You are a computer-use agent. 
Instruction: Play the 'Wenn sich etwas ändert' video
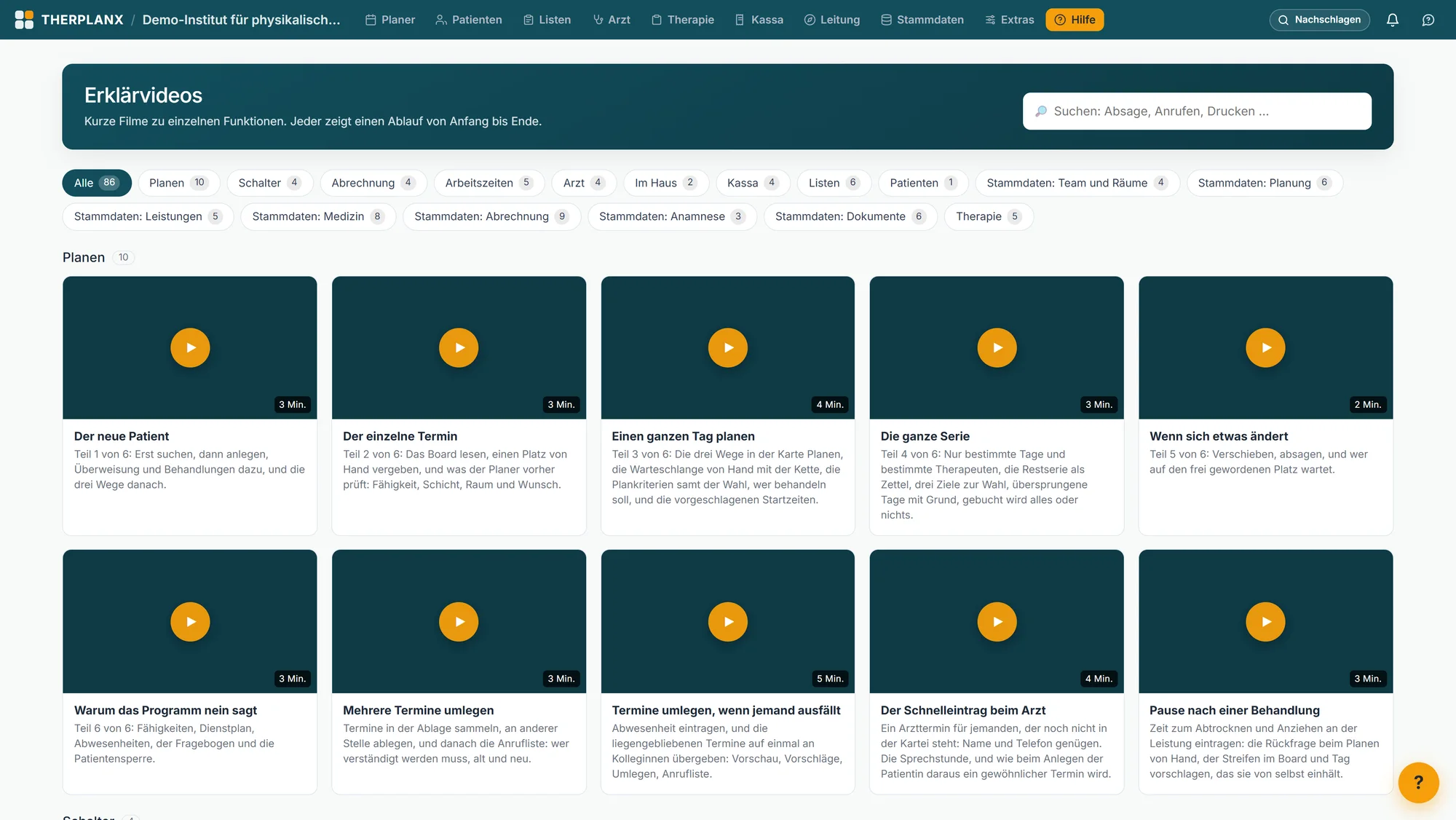click(x=1265, y=347)
